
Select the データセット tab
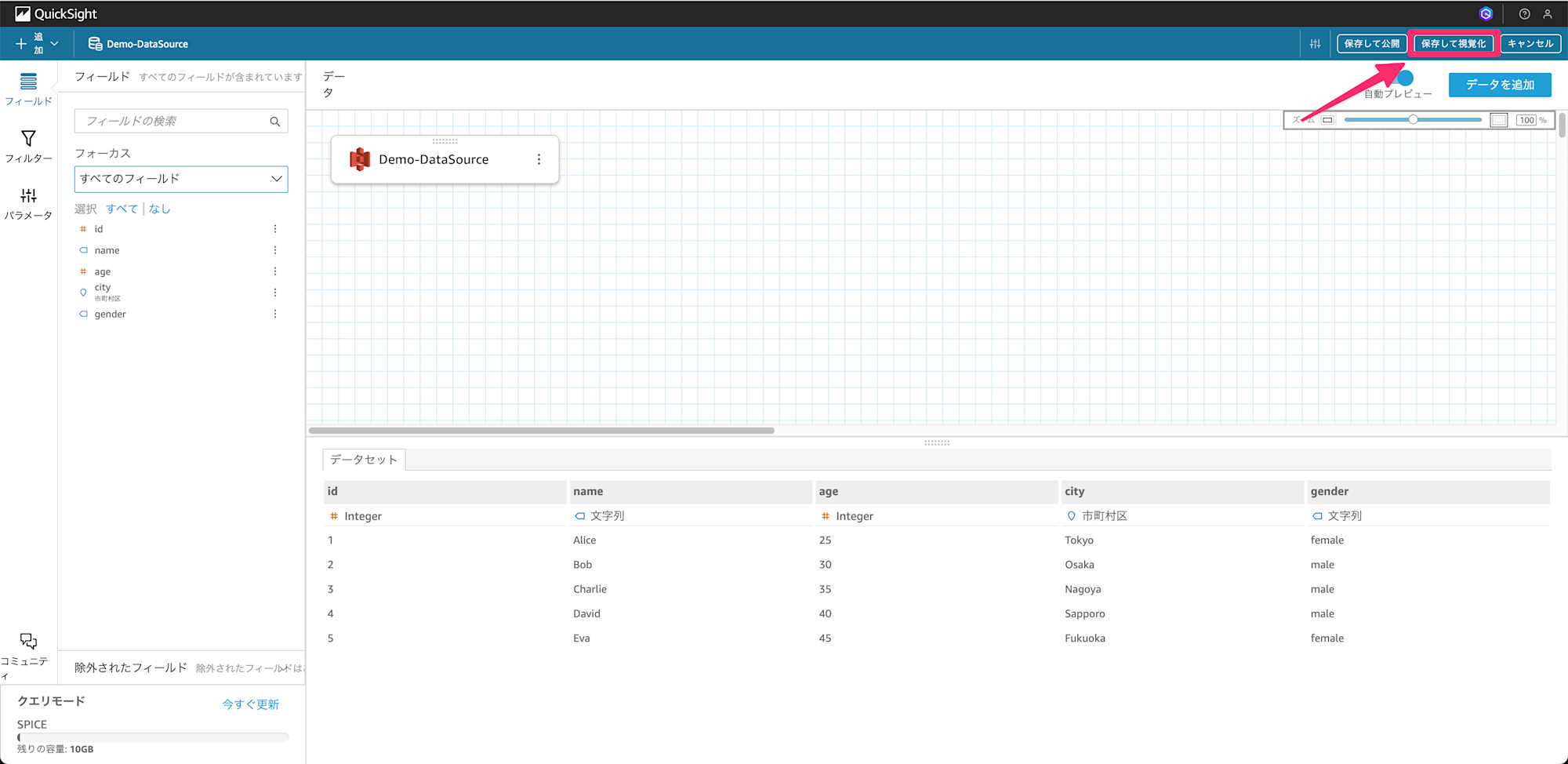click(x=364, y=460)
